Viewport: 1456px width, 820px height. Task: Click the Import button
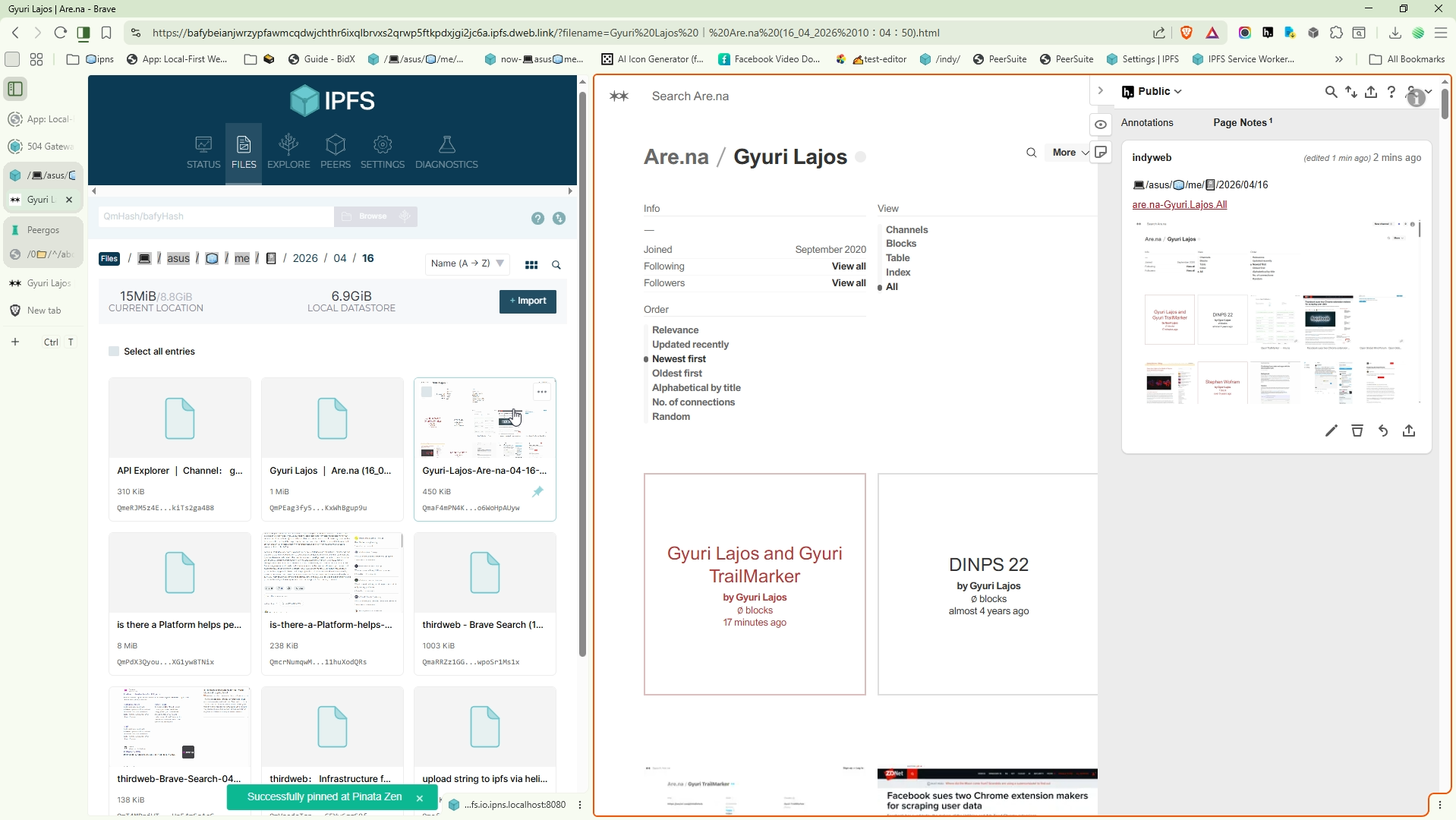pyautogui.click(x=528, y=301)
